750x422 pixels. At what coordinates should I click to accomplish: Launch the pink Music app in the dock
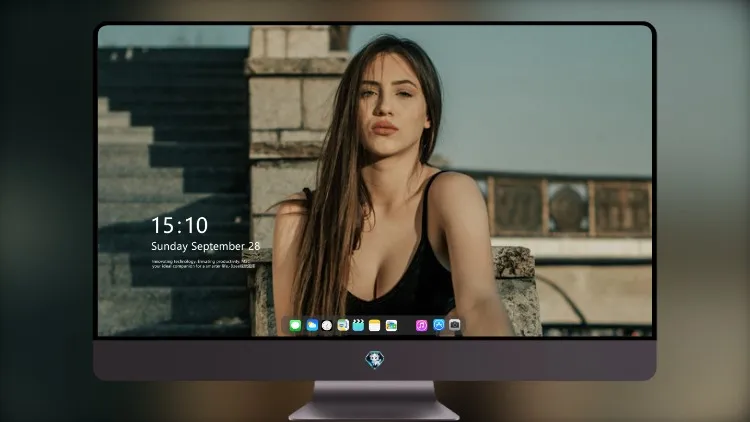pyautogui.click(x=421, y=325)
